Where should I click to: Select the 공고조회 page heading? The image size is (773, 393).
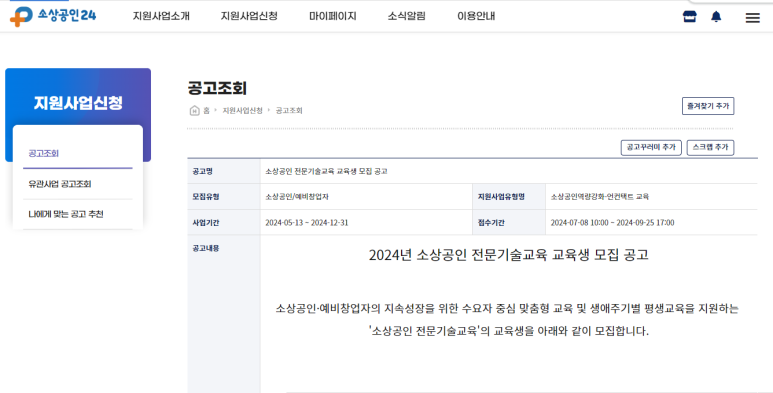point(217,88)
